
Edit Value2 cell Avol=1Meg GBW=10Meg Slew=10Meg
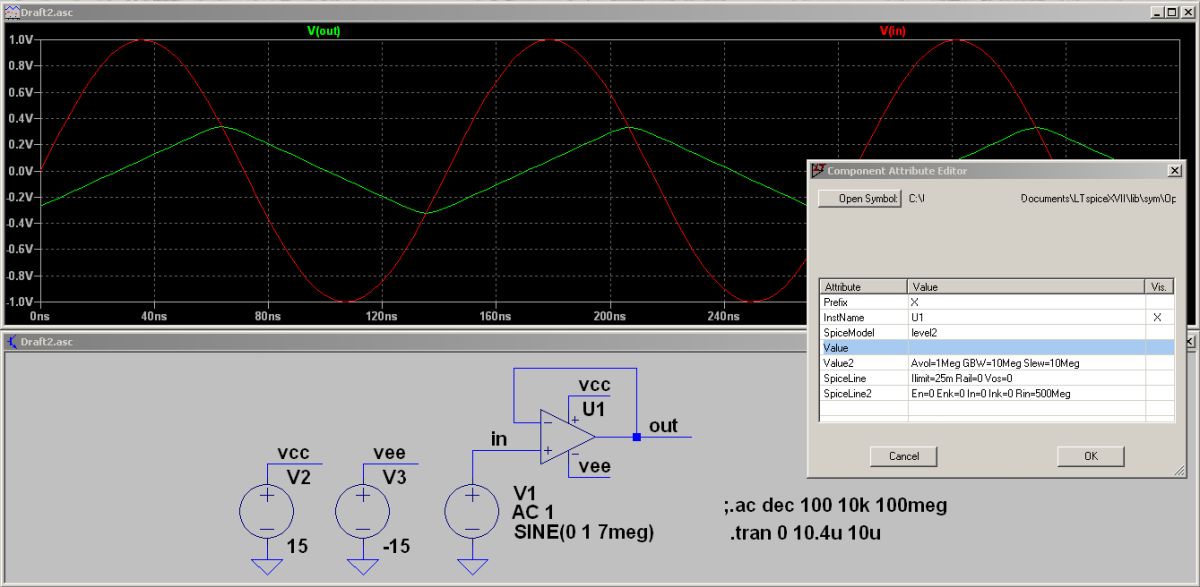pos(1026,362)
